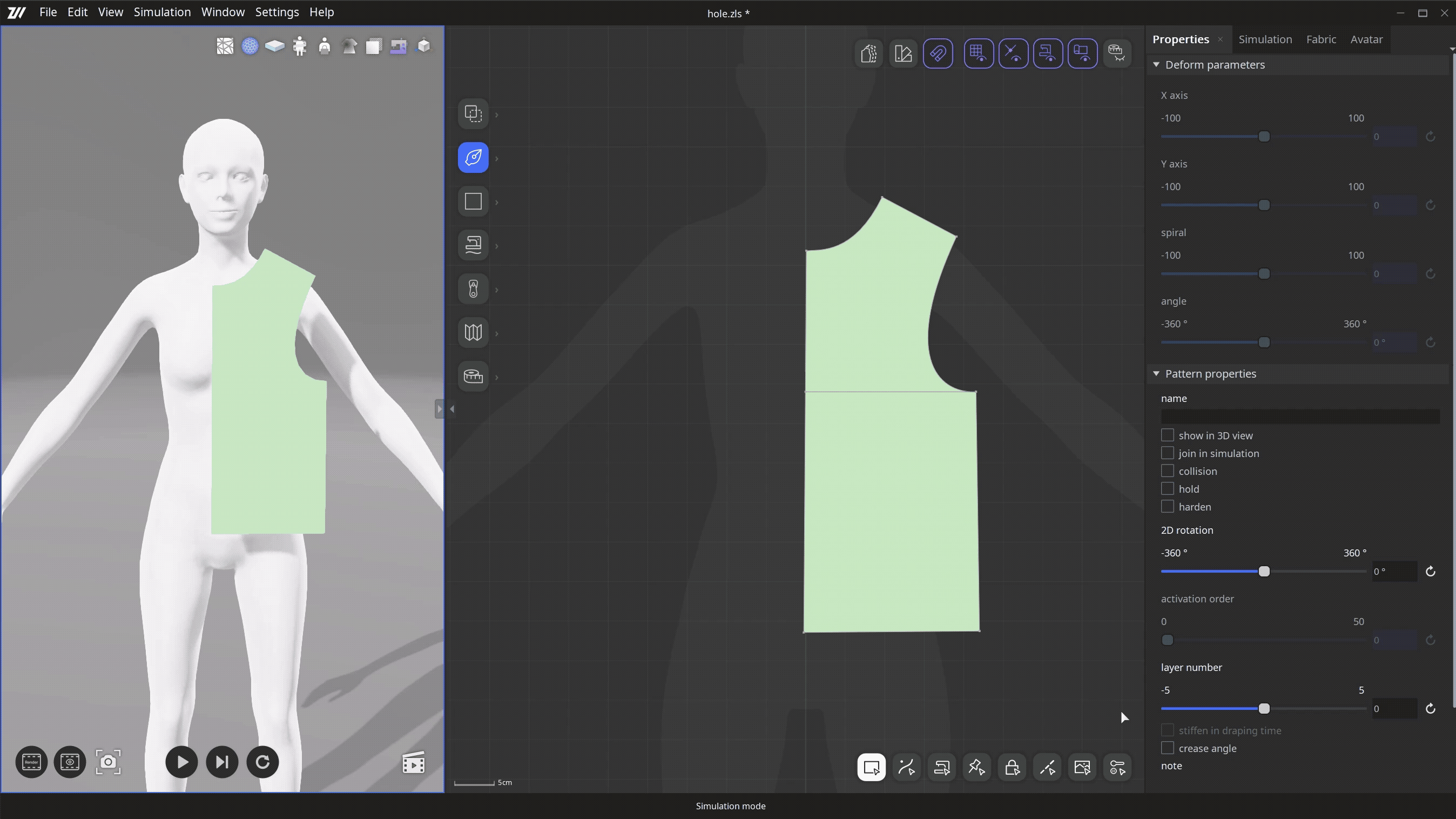Open the animation clapperboard icon
This screenshot has height=819, width=1456.
pyautogui.click(x=414, y=763)
